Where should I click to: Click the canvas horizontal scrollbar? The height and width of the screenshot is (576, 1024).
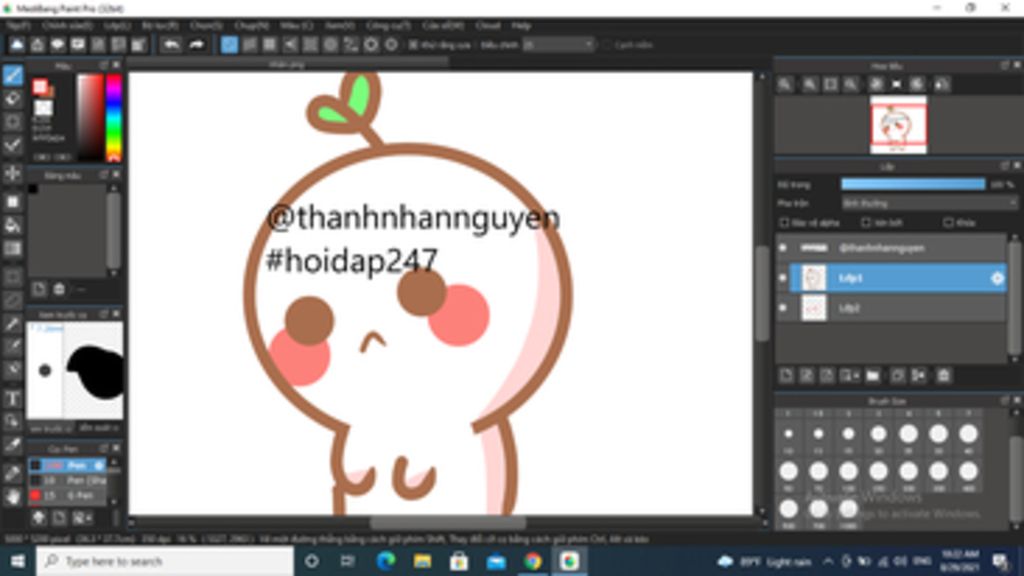tap(447, 523)
